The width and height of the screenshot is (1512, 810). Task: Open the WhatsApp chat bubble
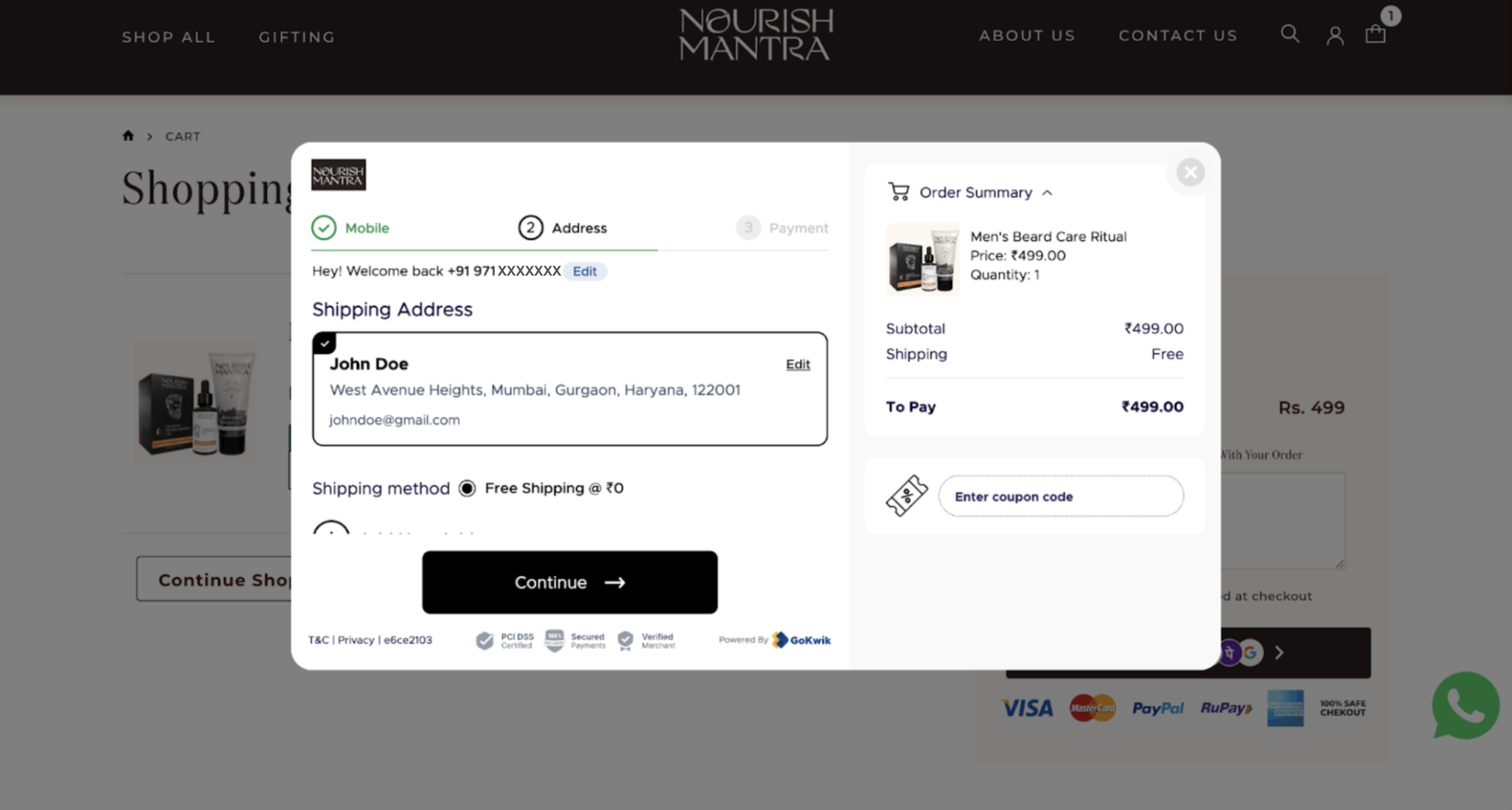pyautogui.click(x=1465, y=706)
